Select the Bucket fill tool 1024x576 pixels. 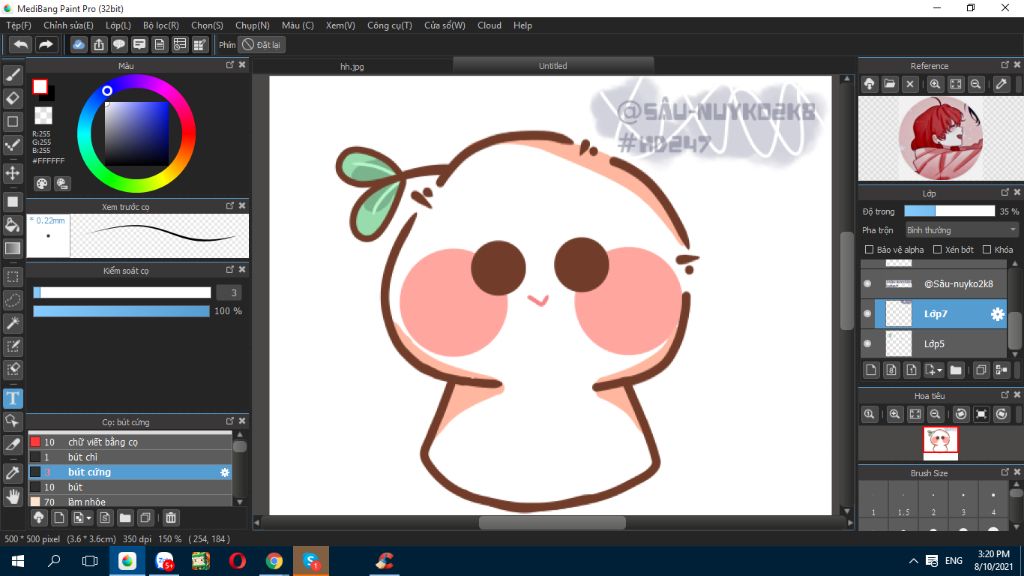[x=12, y=225]
